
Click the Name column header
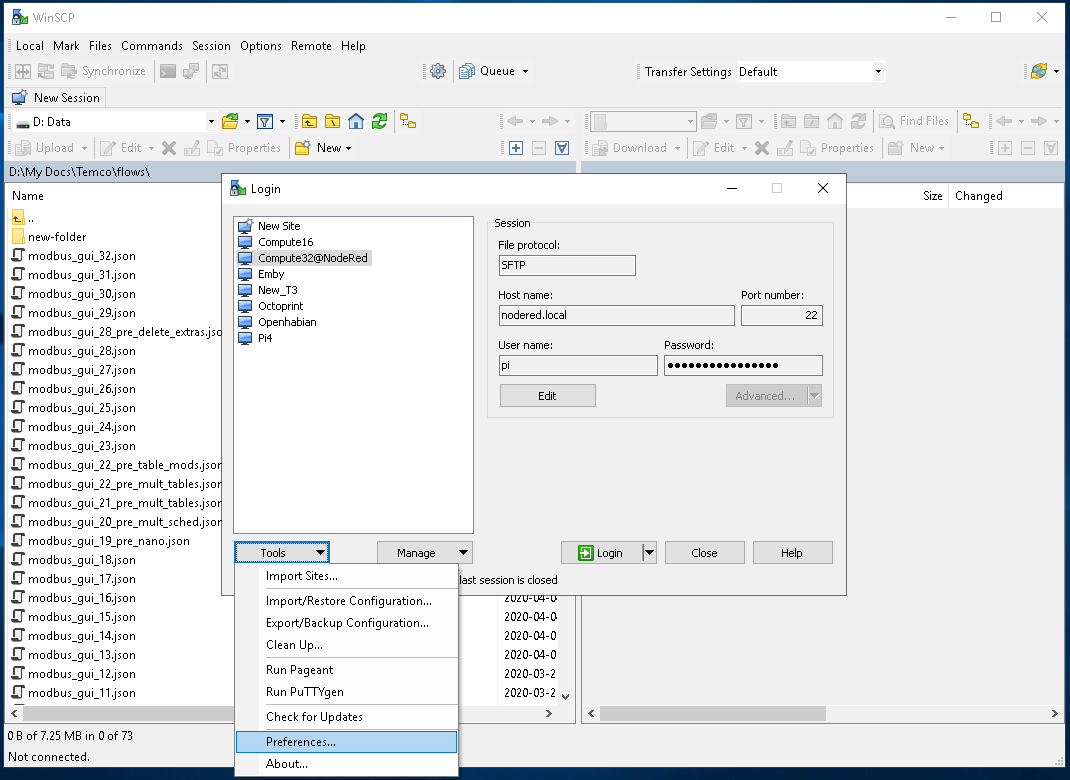point(28,196)
